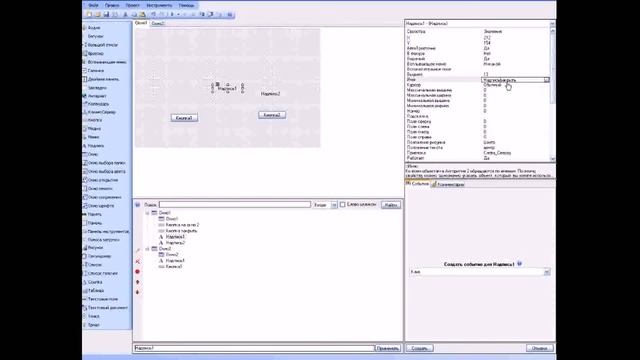This screenshot has width=640, height=360.
Task: Select the Интернет component
Action: [x=97, y=96]
